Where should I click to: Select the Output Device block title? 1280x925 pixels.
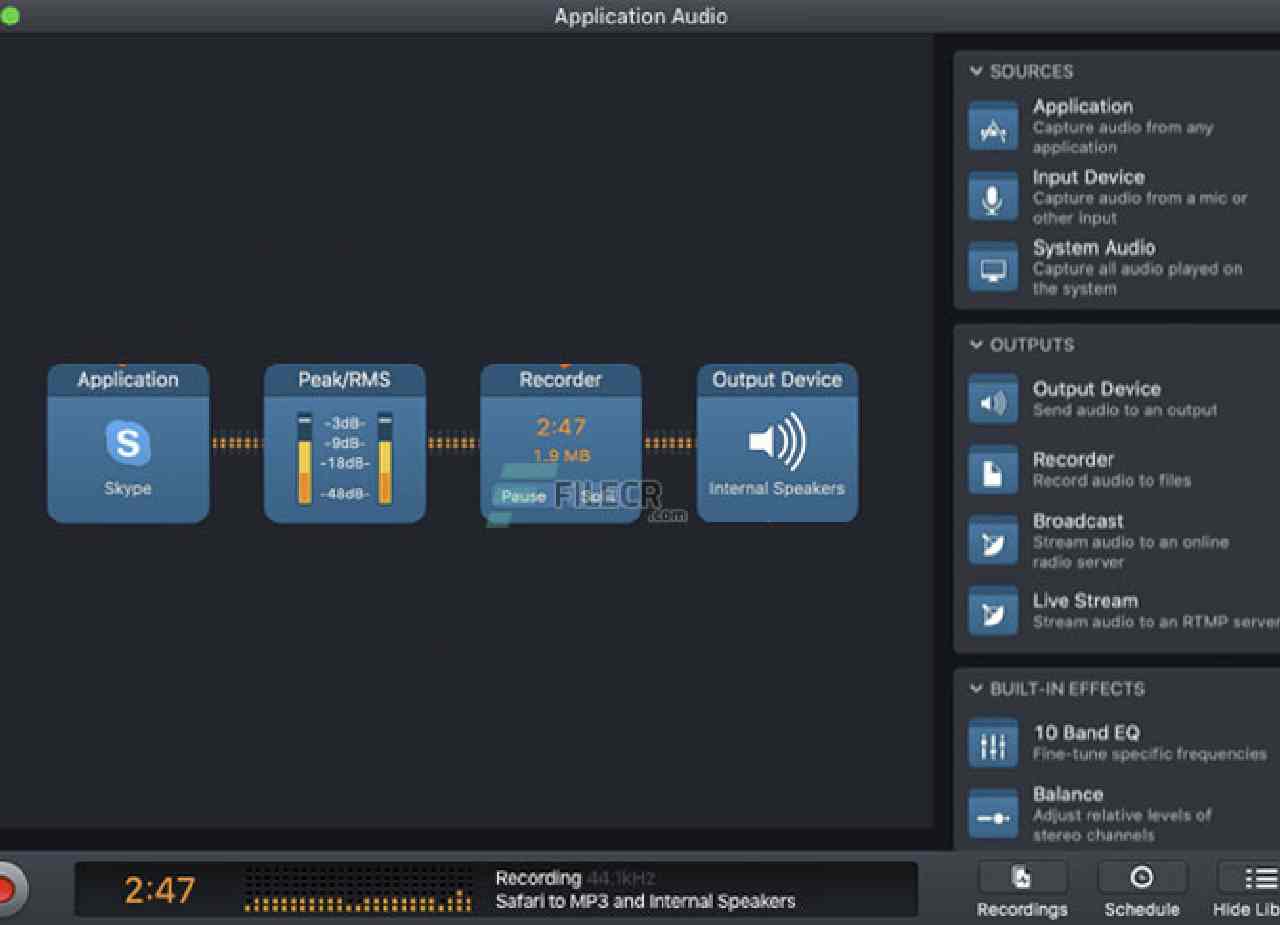click(x=777, y=379)
